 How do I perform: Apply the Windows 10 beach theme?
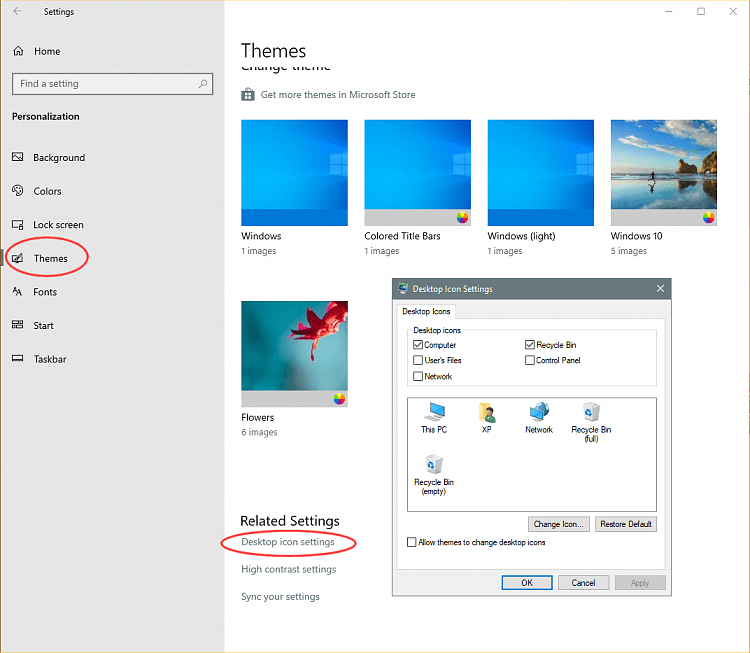(664, 173)
